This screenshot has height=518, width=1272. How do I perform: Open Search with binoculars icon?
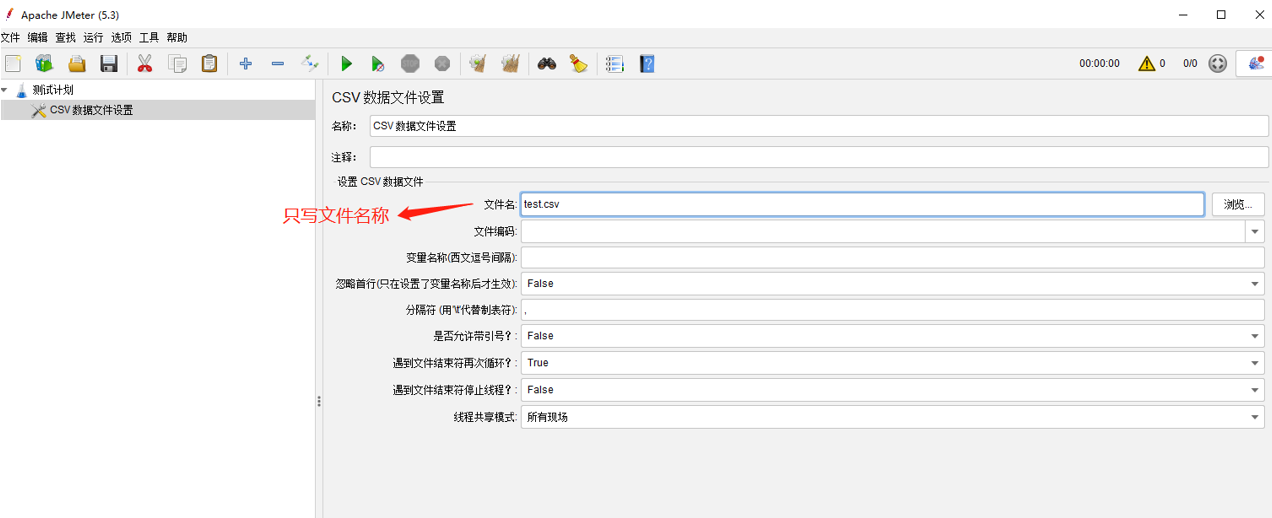[546, 63]
